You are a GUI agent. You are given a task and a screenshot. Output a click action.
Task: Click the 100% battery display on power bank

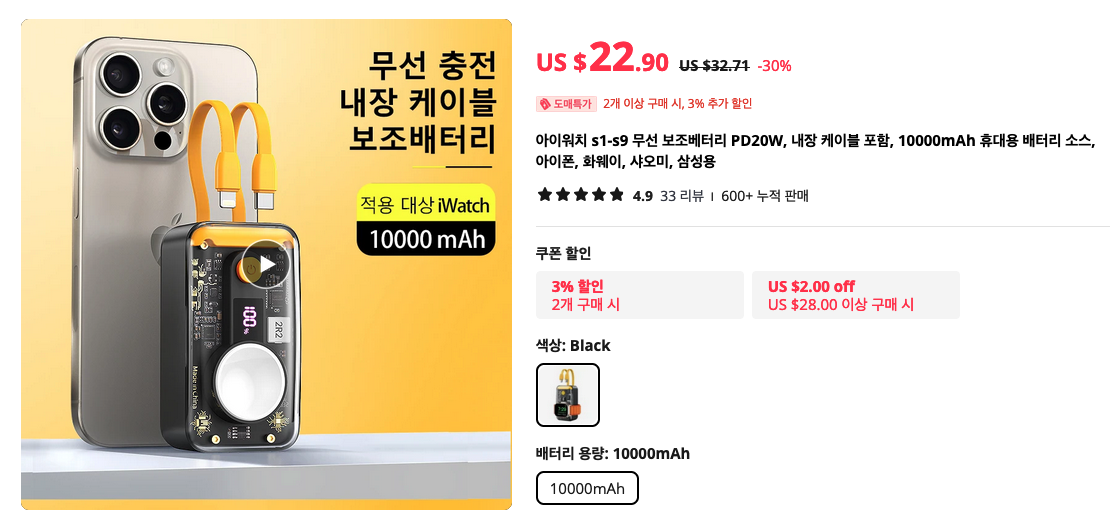tap(248, 318)
